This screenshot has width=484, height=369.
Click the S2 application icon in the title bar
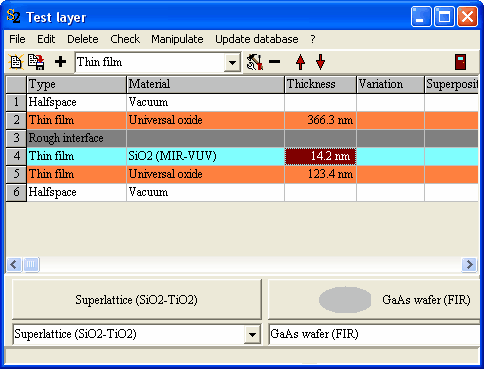pos(13,17)
